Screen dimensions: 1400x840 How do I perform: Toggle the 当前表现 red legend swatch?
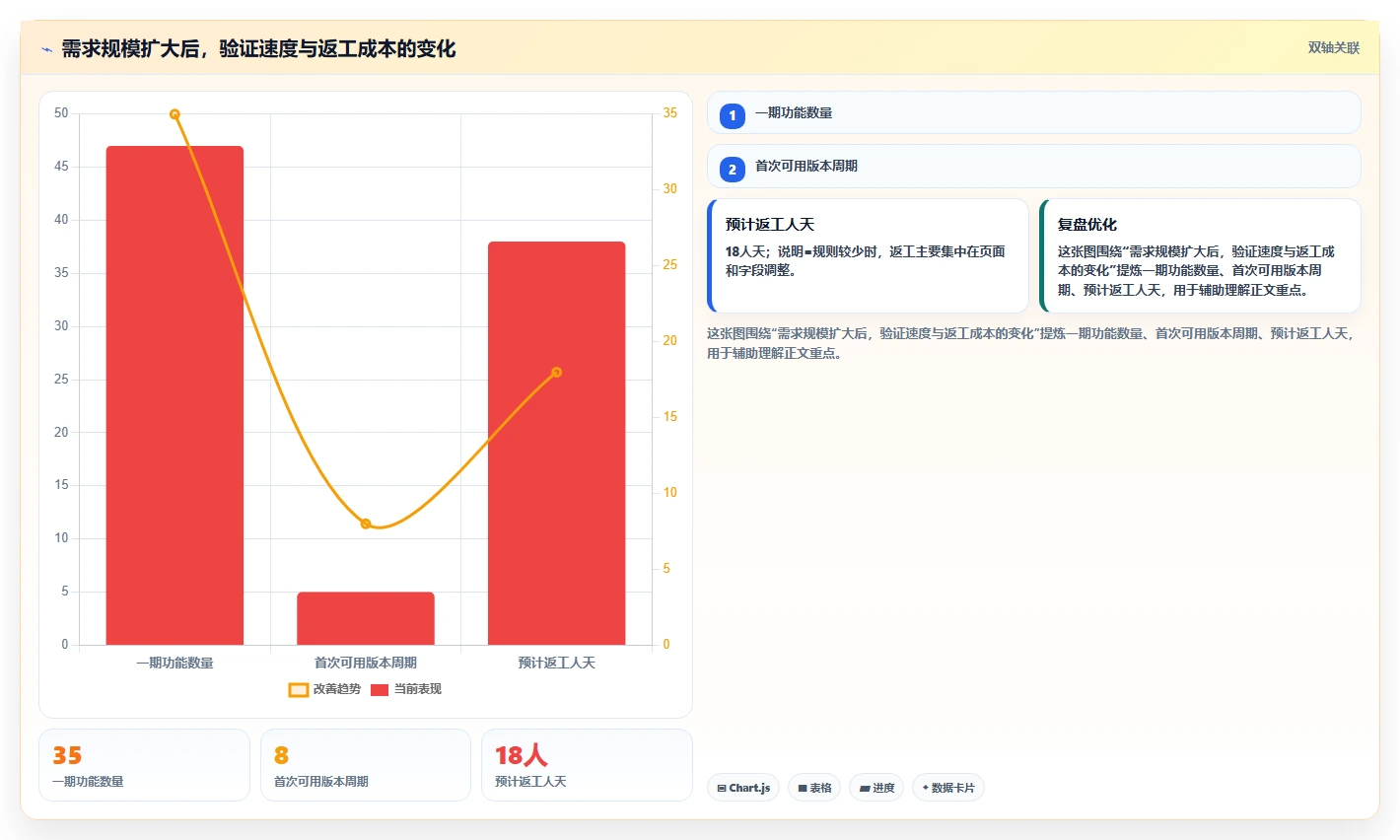coord(380,690)
